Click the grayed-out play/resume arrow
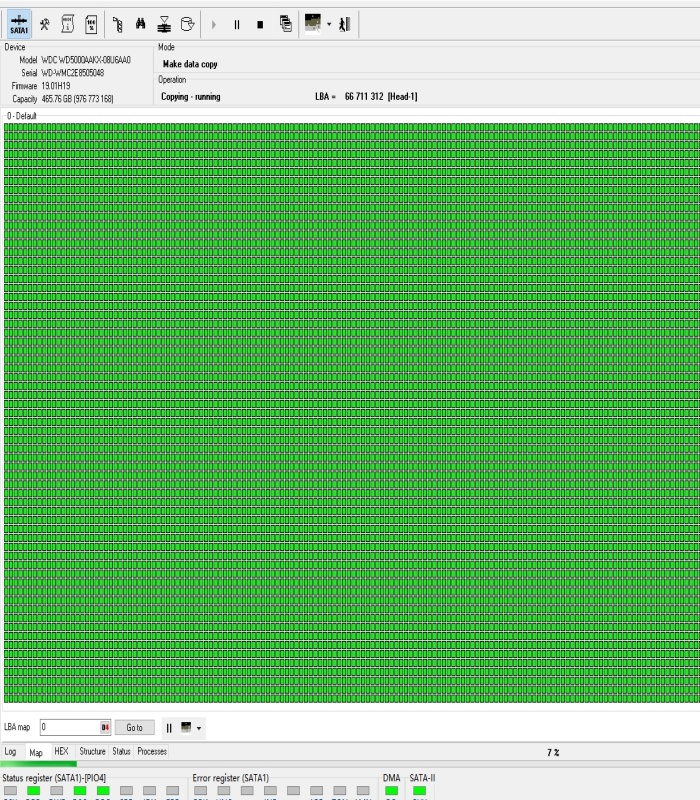This screenshot has height=800, width=700. 214,24
